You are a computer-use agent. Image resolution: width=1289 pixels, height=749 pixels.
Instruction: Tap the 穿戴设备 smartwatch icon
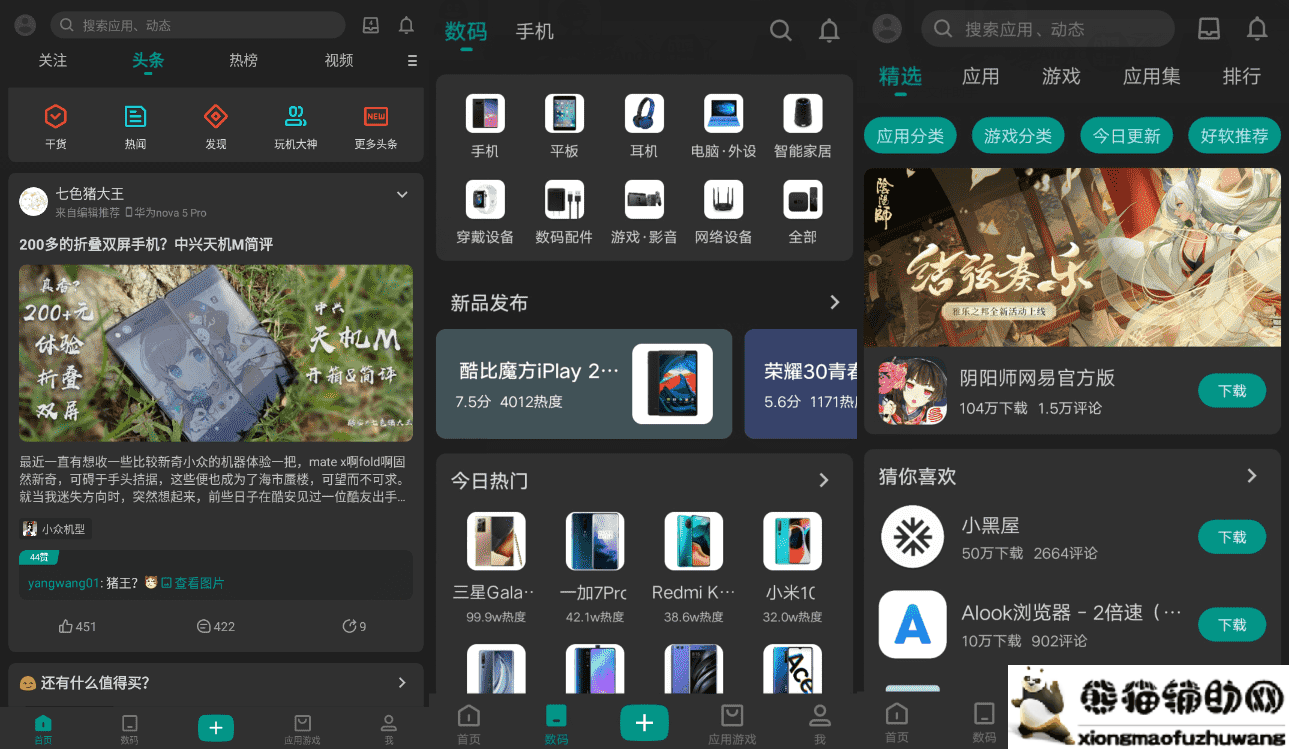tap(485, 200)
